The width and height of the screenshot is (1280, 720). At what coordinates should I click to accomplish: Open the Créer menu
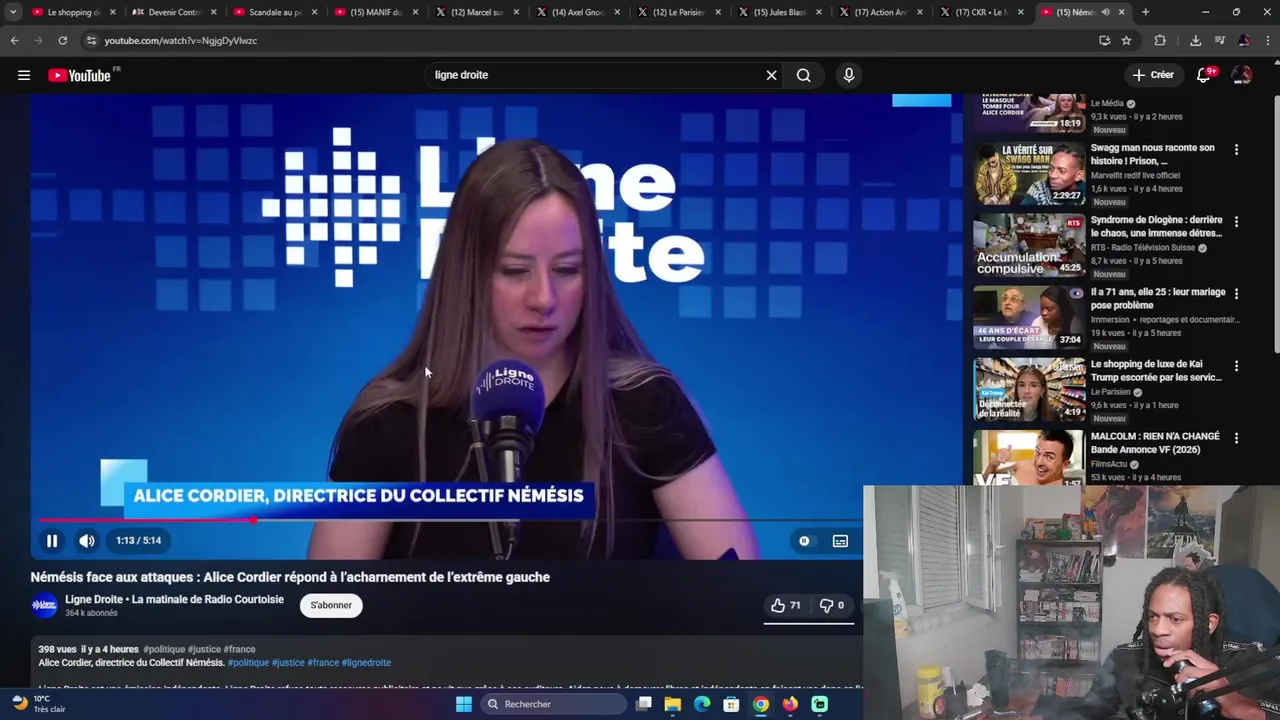1153,75
